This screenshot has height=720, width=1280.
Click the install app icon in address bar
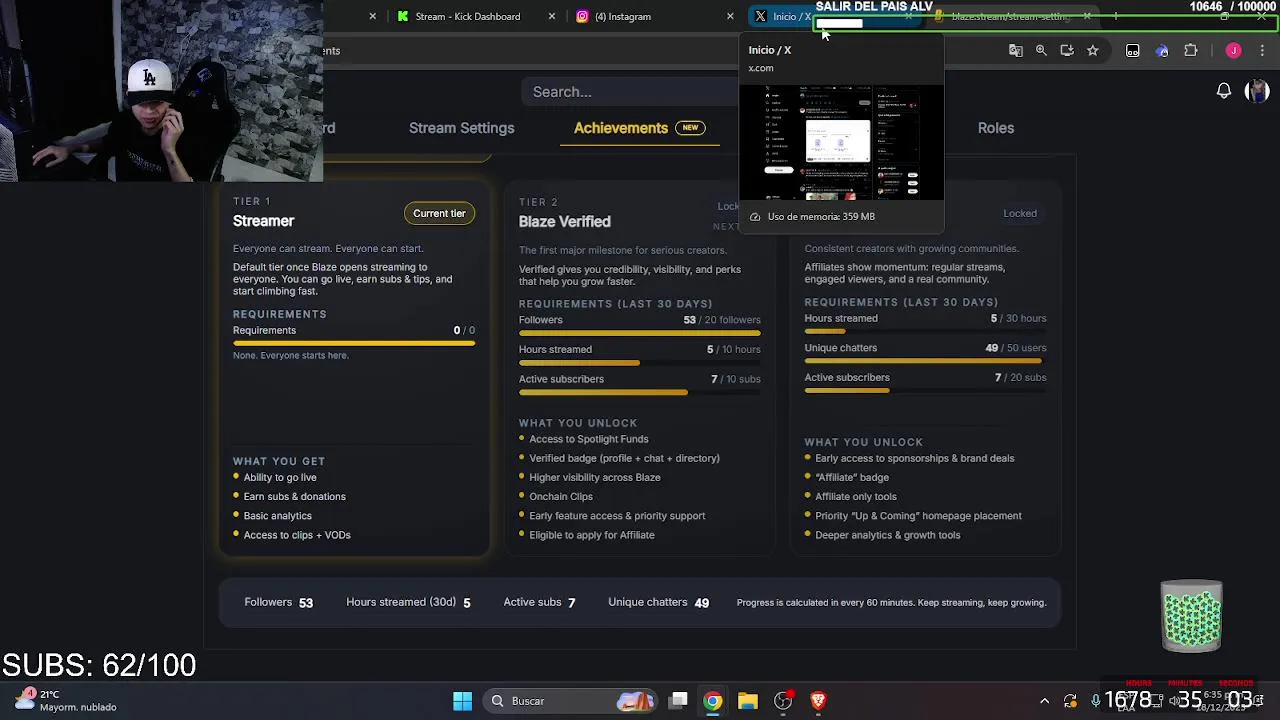pyautogui.click(x=1067, y=50)
